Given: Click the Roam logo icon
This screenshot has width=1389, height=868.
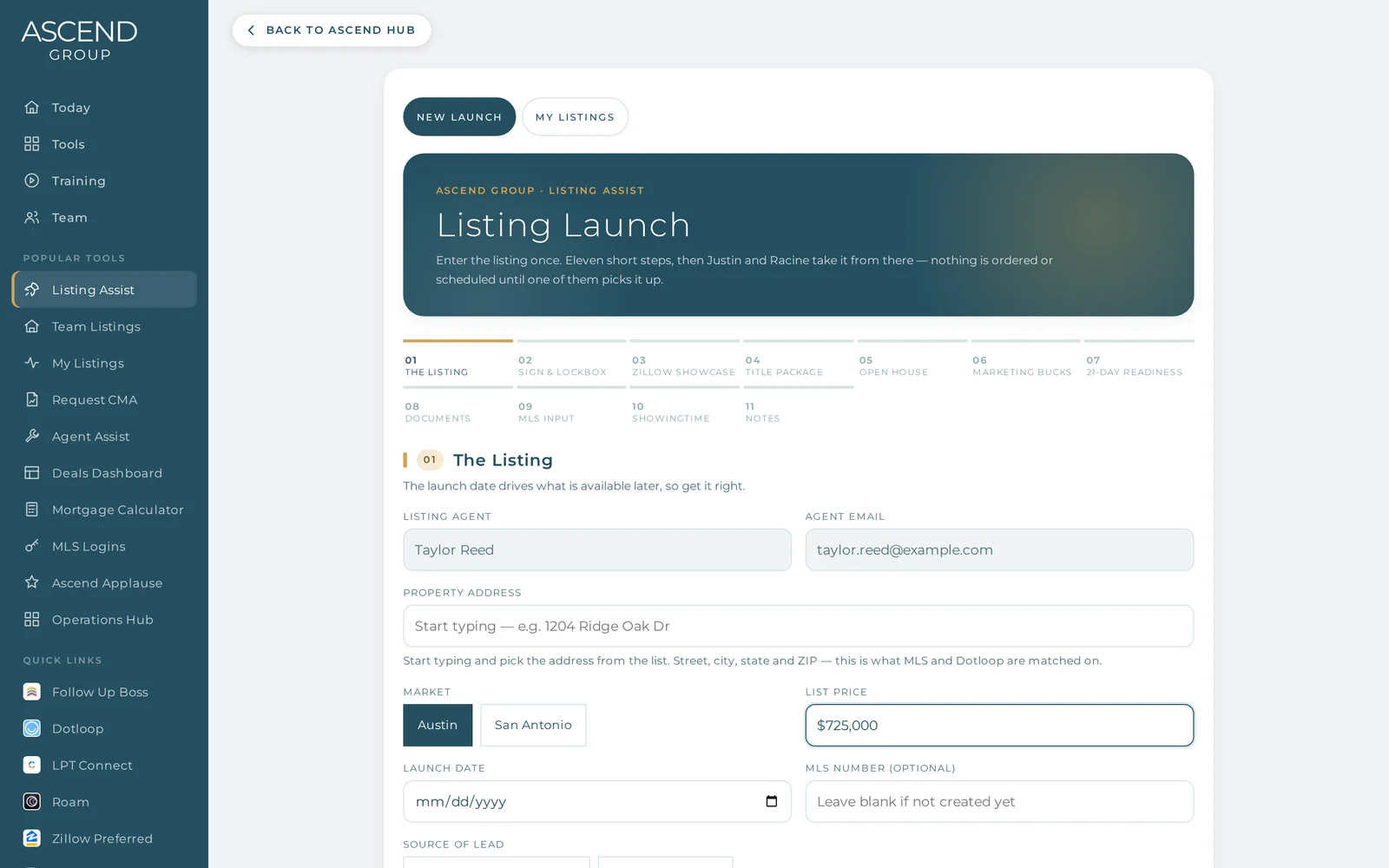Looking at the screenshot, I should tap(32, 802).
